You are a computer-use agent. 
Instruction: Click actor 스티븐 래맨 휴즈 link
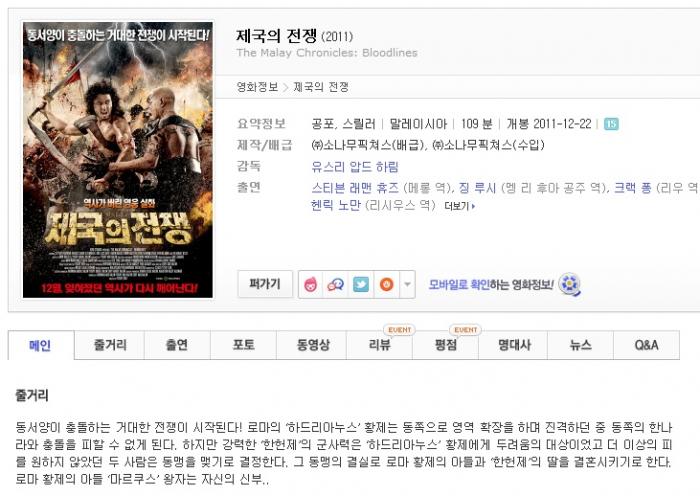(355, 188)
